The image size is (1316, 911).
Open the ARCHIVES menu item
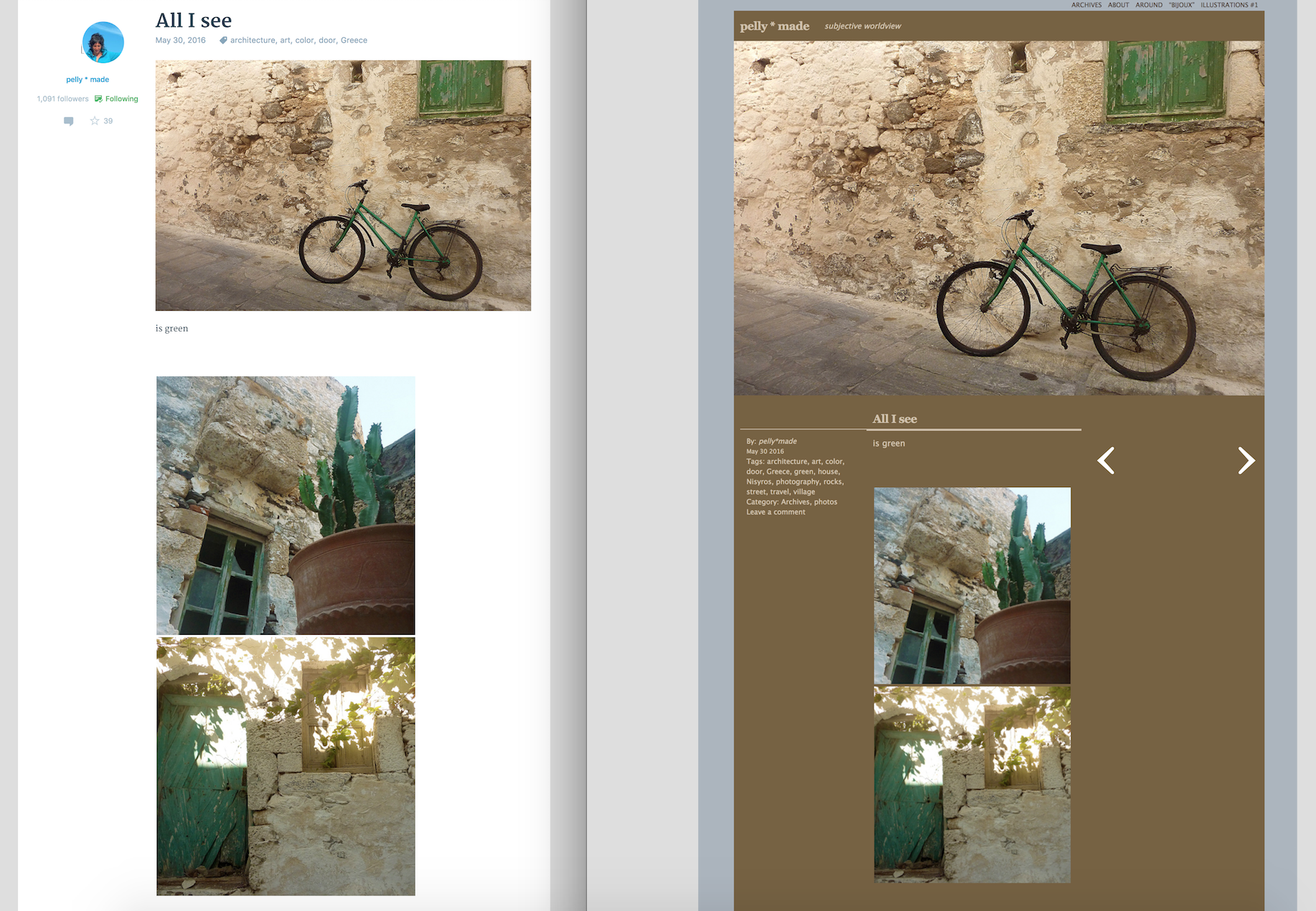click(1086, 5)
